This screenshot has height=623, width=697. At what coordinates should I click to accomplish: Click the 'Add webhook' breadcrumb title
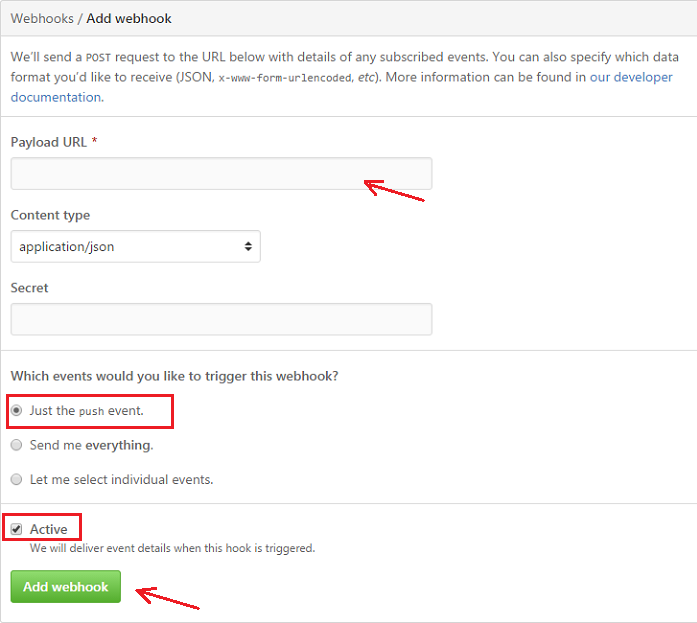coord(129,19)
